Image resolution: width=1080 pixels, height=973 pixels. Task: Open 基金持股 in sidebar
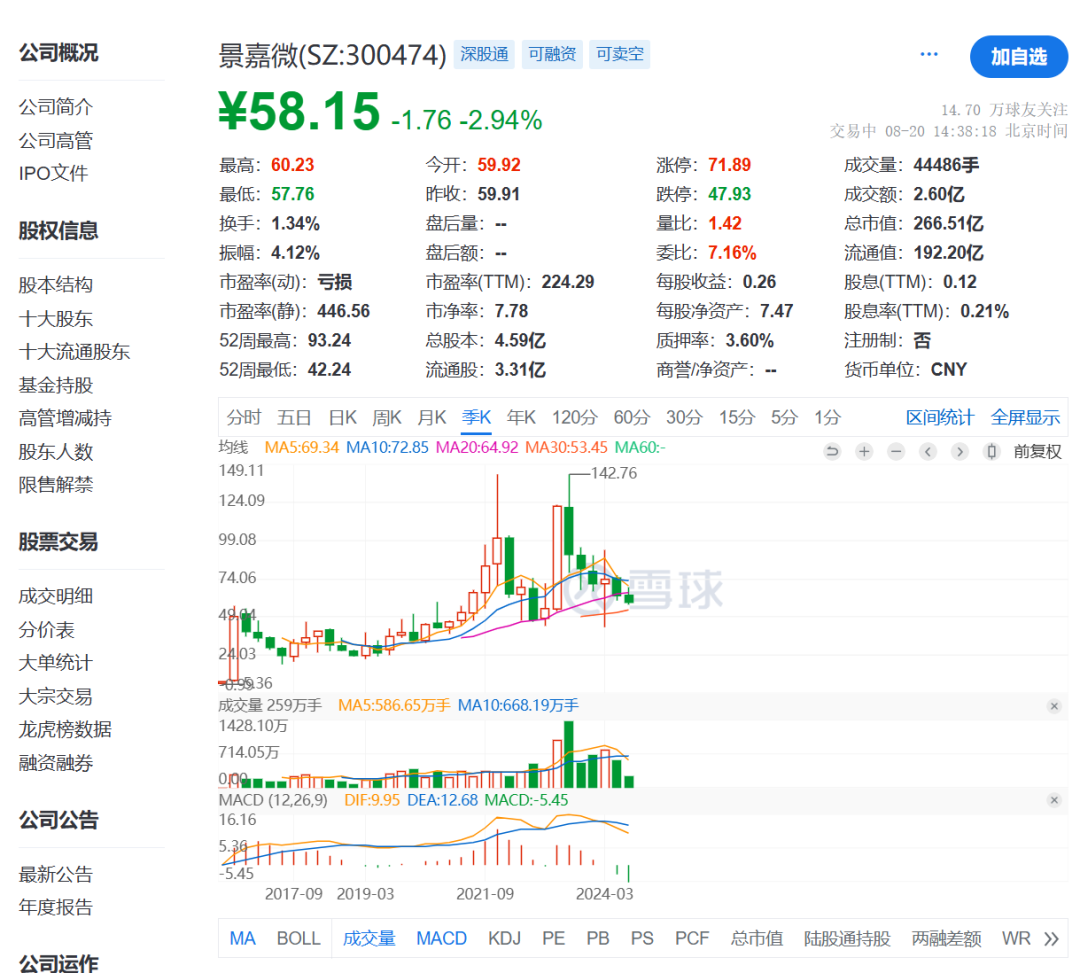[x=56, y=386]
